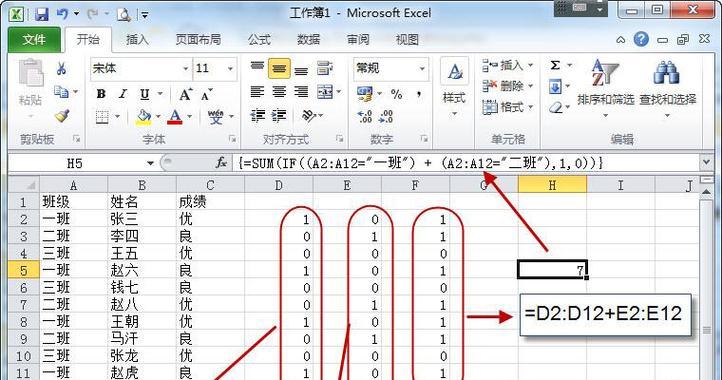Image resolution: width=722 pixels, height=380 pixels.
Task: Click inside the formula bar text
Action: tap(467, 163)
